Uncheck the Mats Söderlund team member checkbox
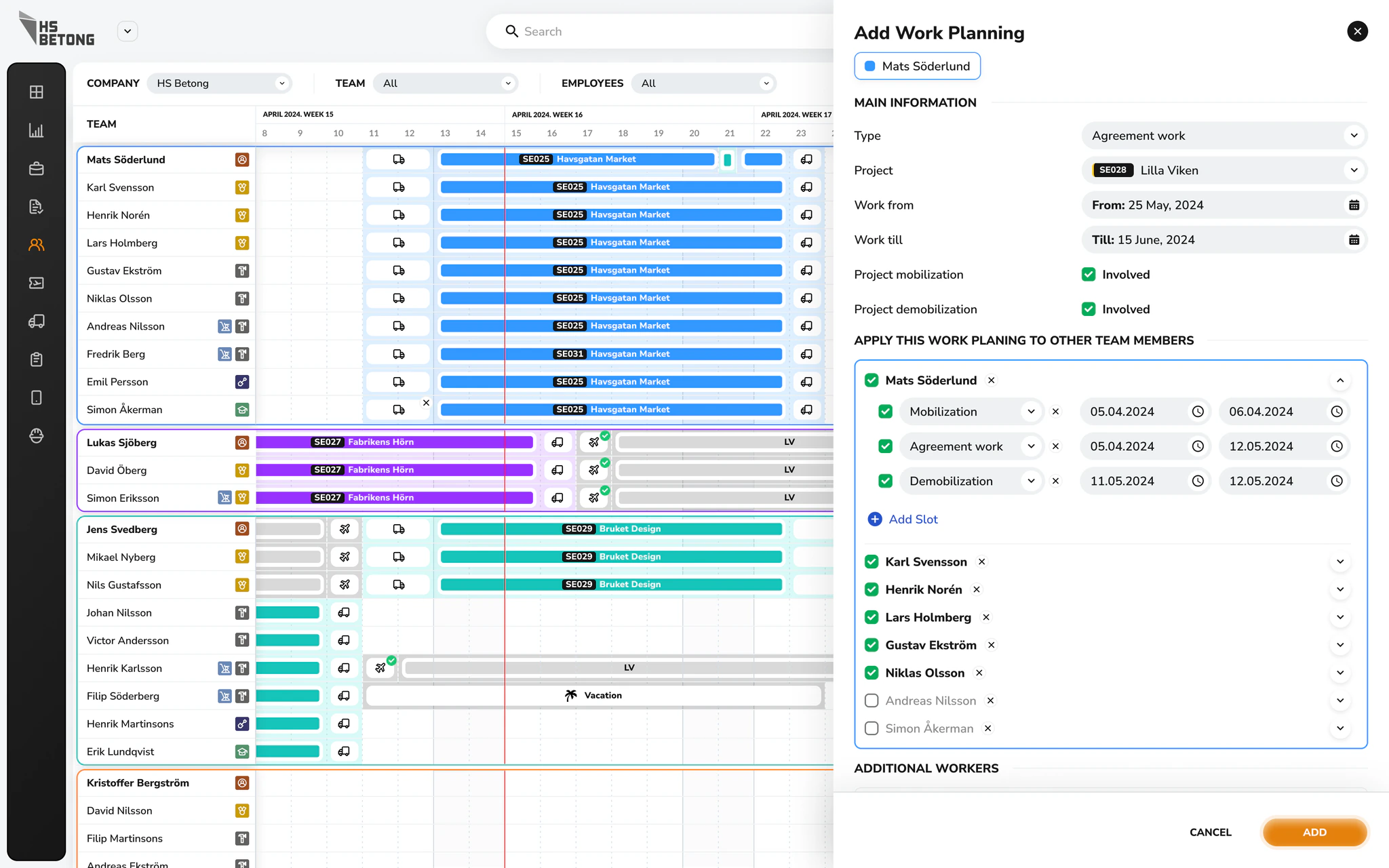The height and width of the screenshot is (868, 1389). pyautogui.click(x=872, y=380)
